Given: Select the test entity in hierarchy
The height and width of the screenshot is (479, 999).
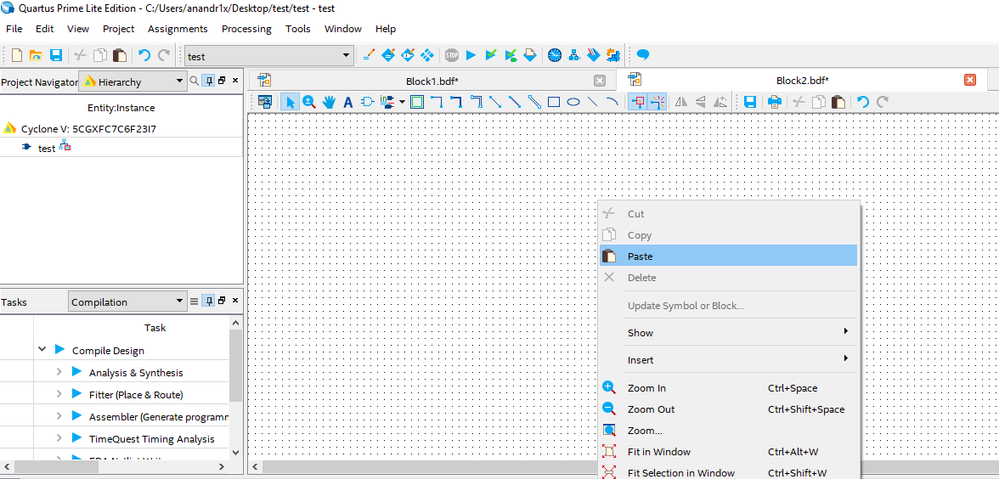Looking at the screenshot, I should click(46, 148).
